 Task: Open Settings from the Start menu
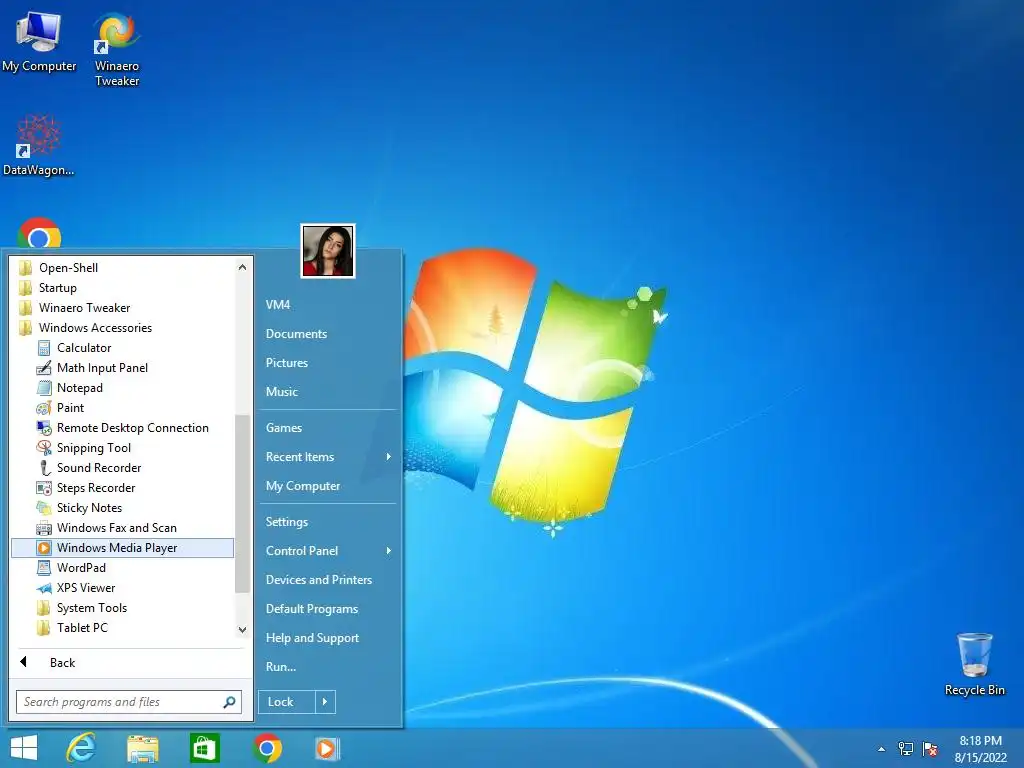coord(328,522)
